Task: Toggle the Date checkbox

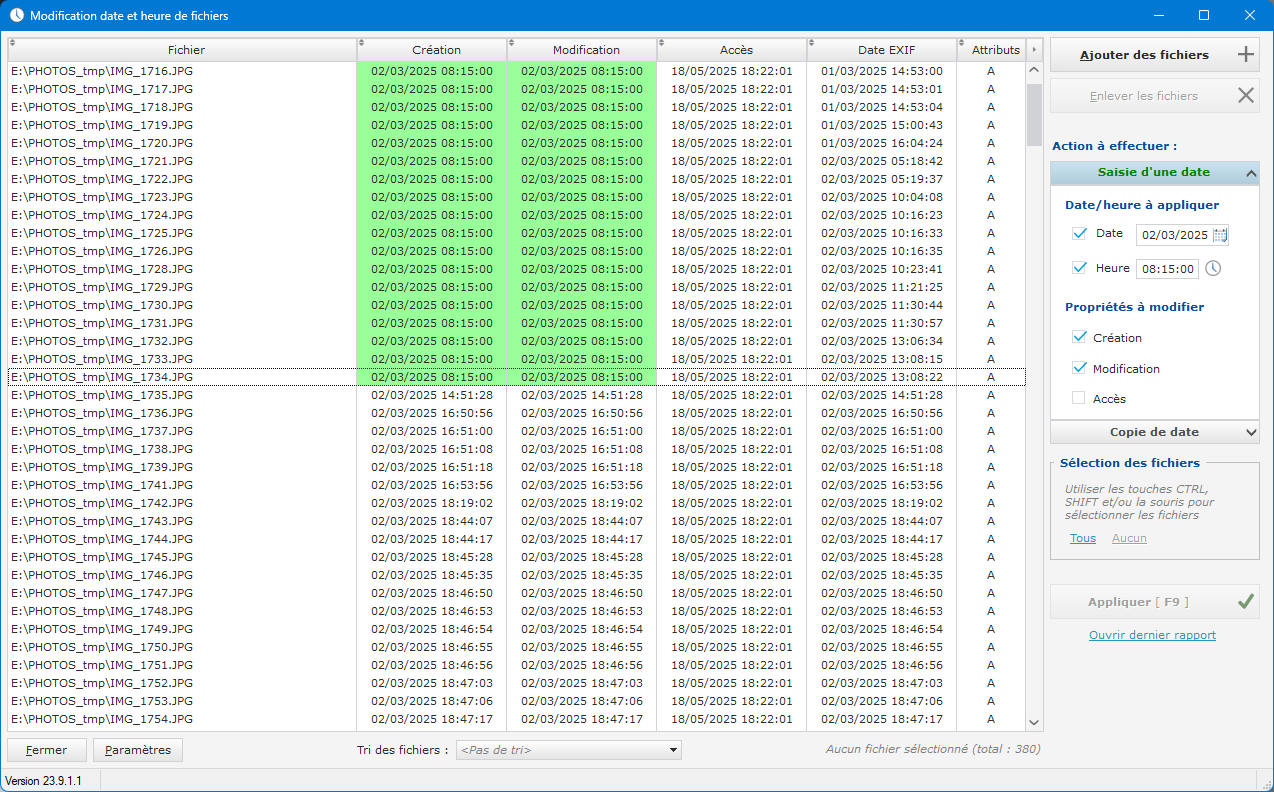Action: coord(1079,234)
